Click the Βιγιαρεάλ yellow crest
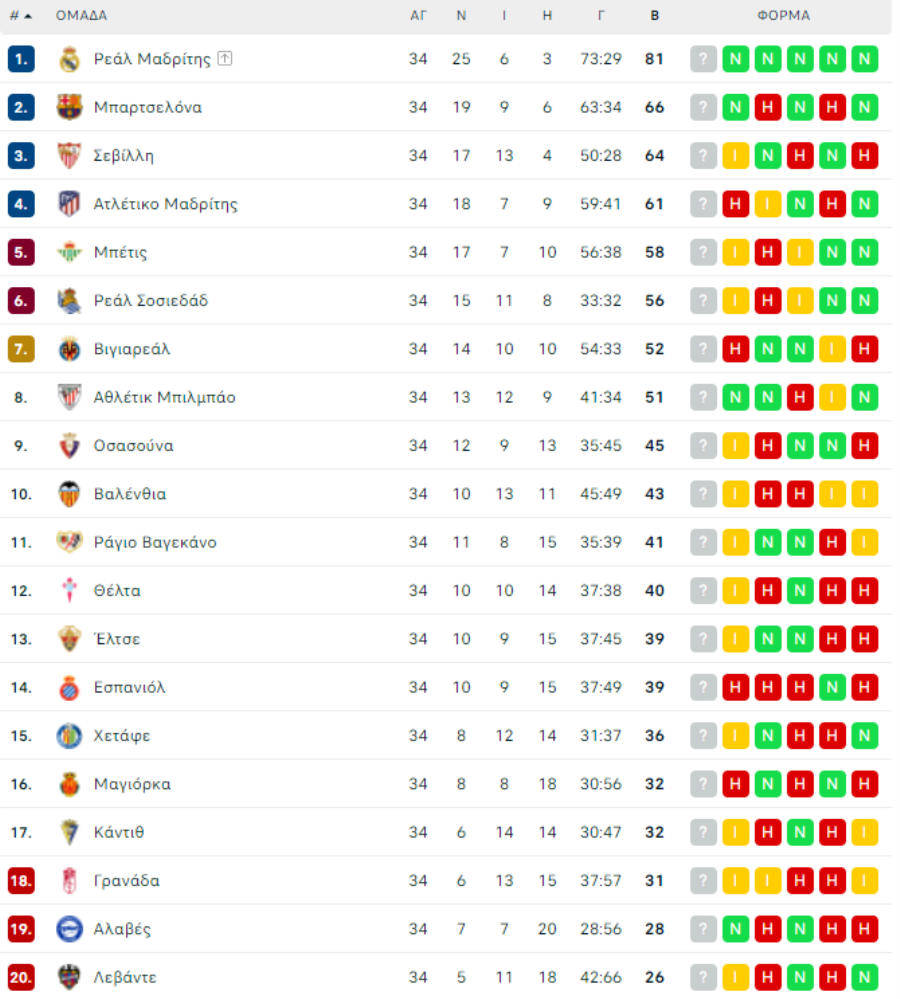 [x=69, y=349]
